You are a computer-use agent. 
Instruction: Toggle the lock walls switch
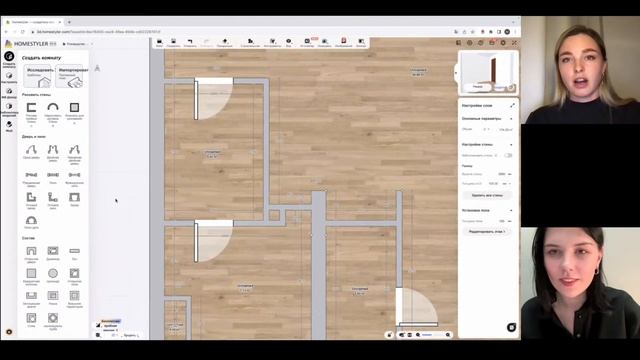point(508,156)
